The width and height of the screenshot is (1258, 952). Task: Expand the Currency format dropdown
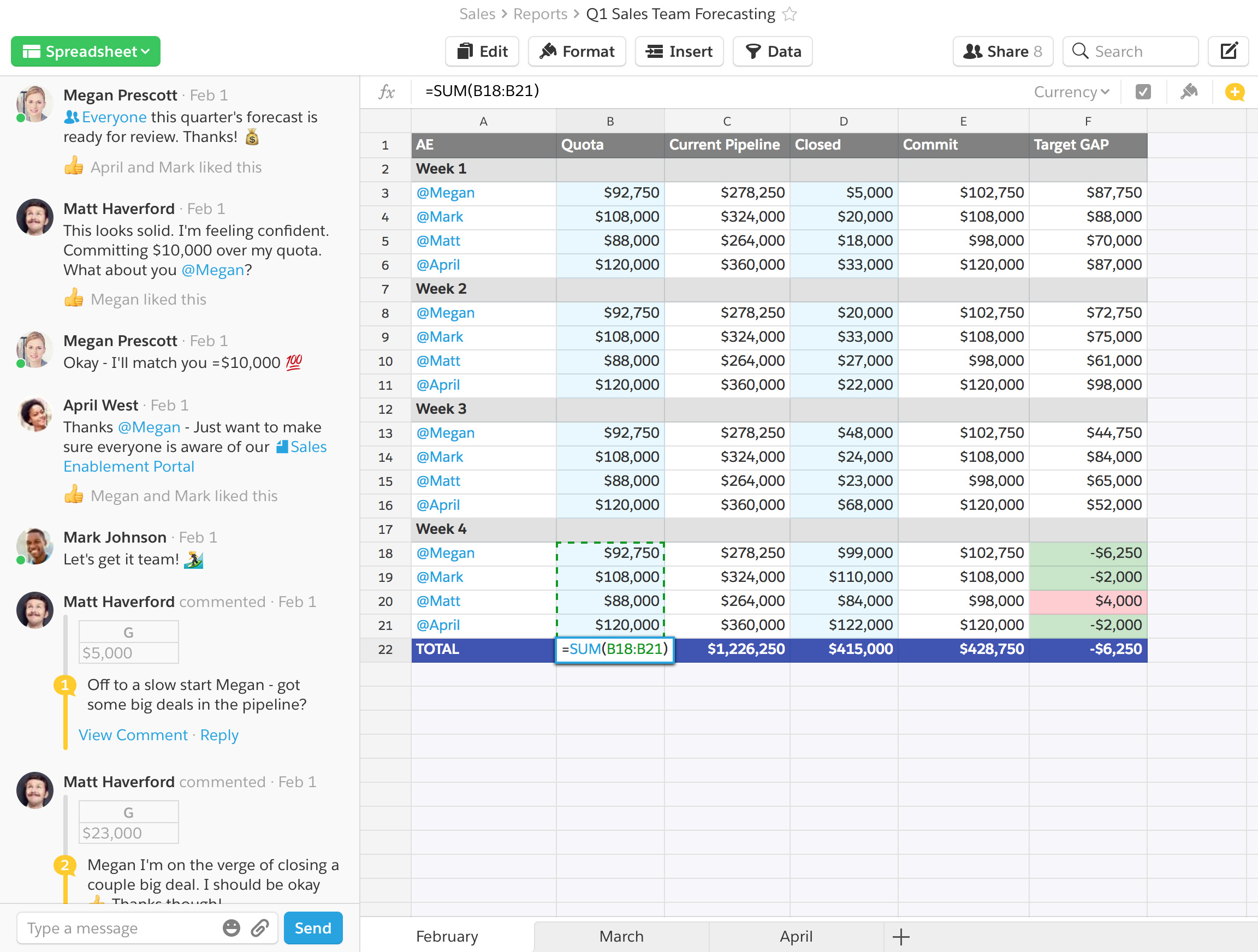[x=1071, y=92]
